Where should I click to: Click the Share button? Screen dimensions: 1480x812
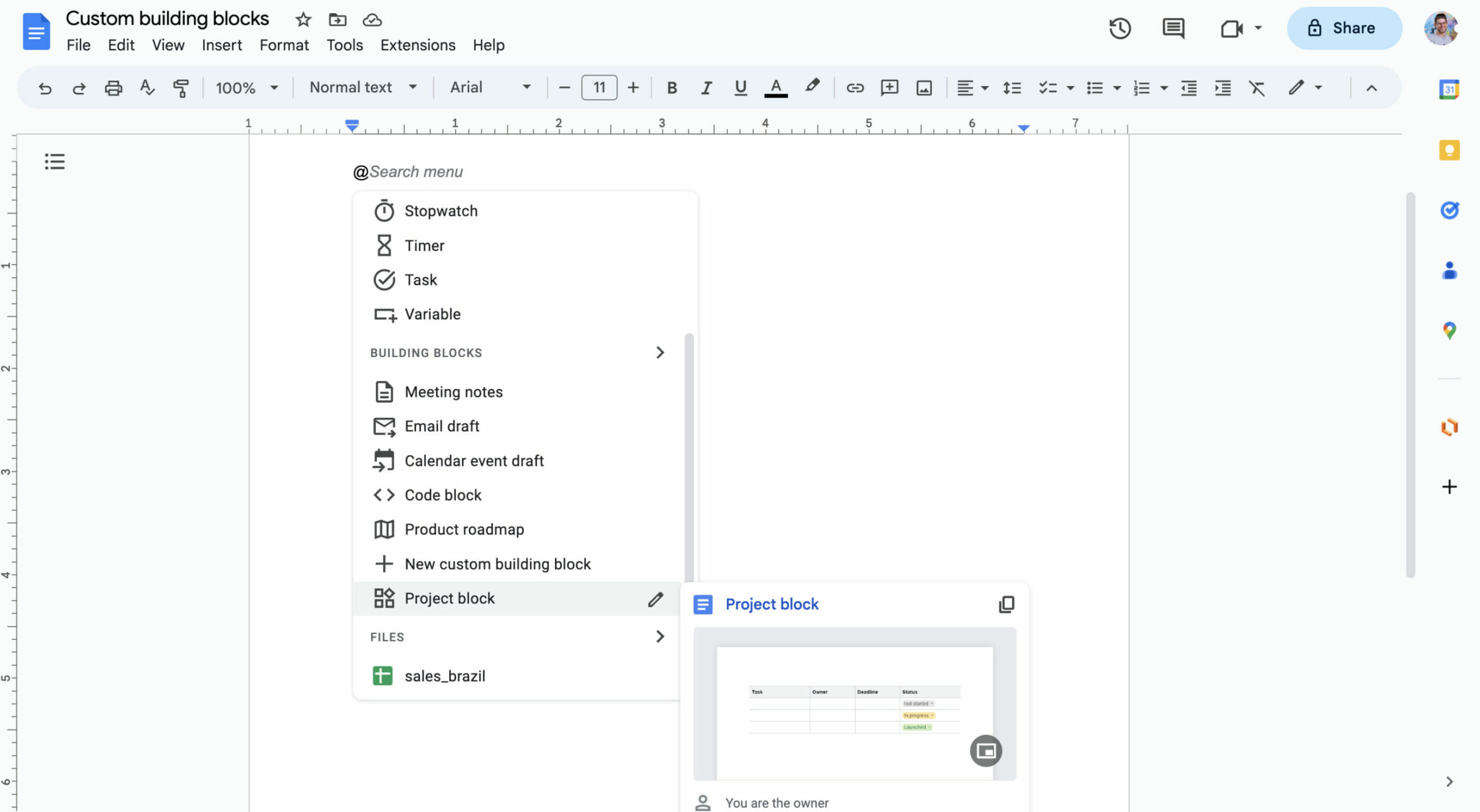click(1344, 28)
